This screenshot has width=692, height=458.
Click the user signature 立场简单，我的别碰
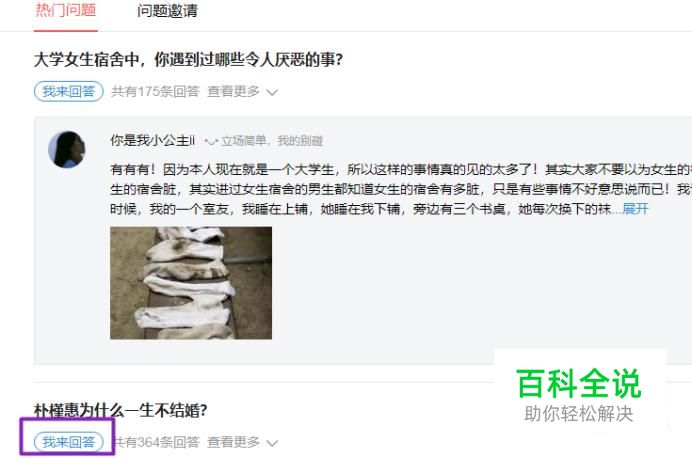click(272, 141)
